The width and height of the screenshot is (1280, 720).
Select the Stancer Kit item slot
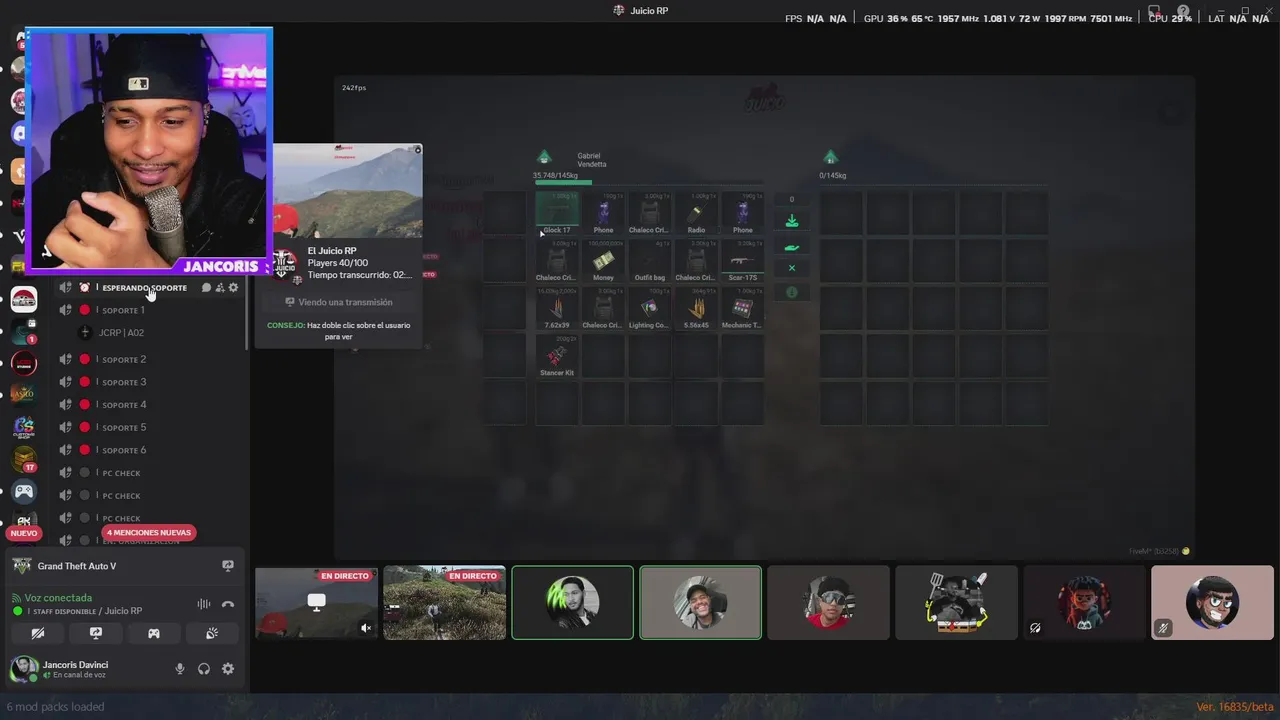[x=557, y=356]
